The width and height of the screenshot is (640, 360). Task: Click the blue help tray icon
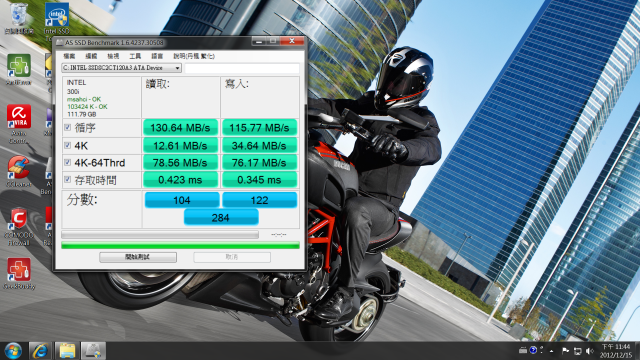pos(533,350)
